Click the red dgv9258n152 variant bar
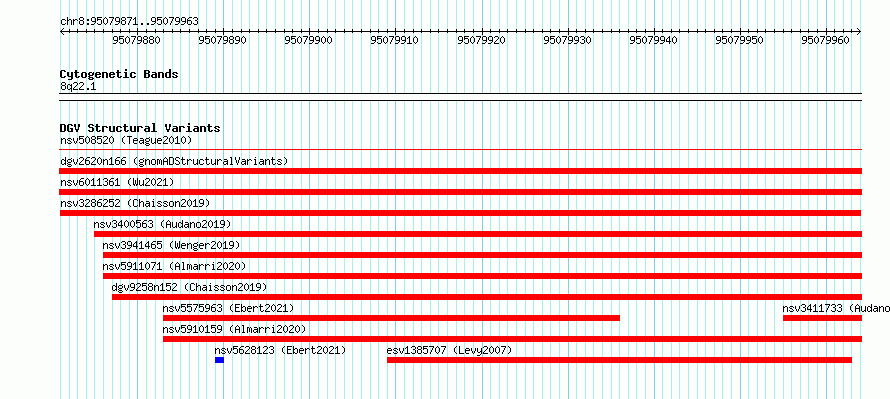The image size is (890, 399). coord(487,297)
